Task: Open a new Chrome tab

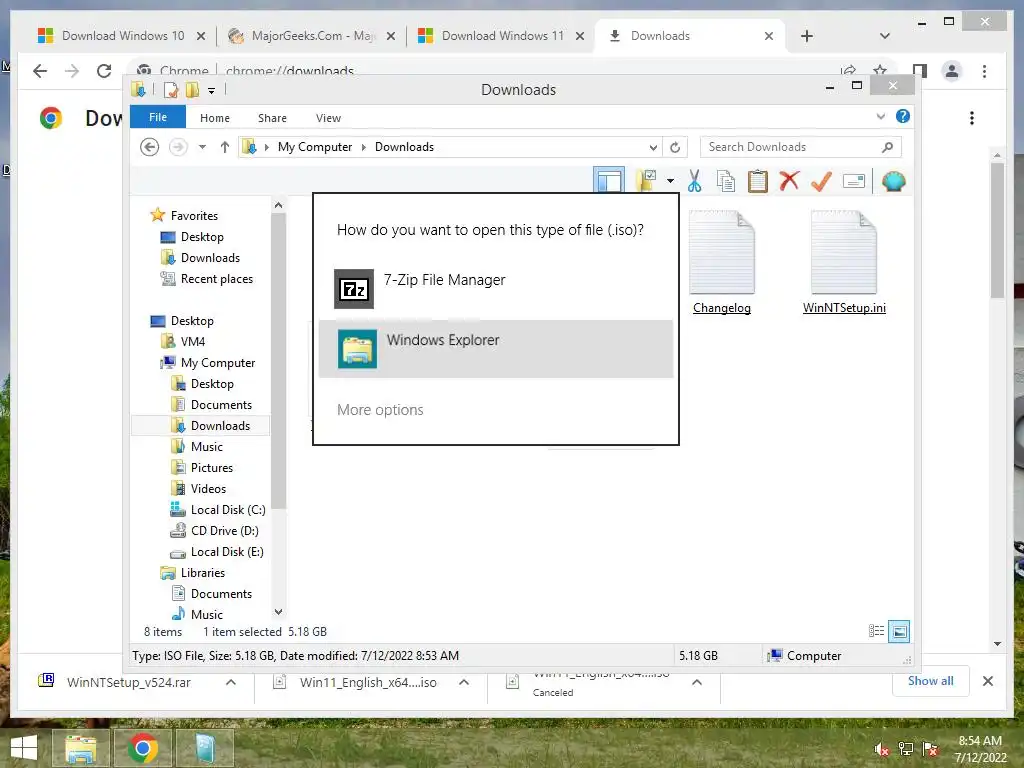Action: [x=807, y=36]
